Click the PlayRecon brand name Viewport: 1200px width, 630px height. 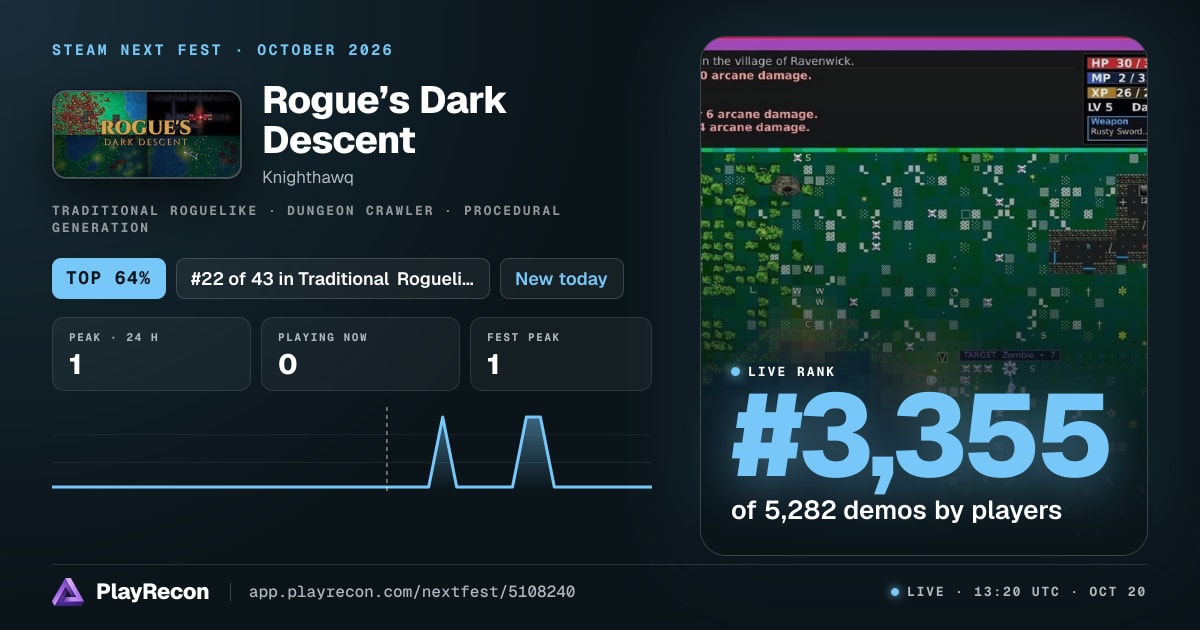coord(152,592)
